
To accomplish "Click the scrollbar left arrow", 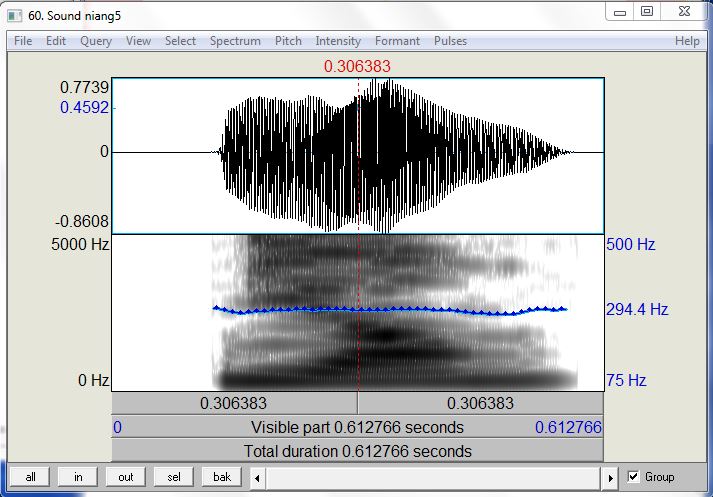I will pyautogui.click(x=257, y=478).
